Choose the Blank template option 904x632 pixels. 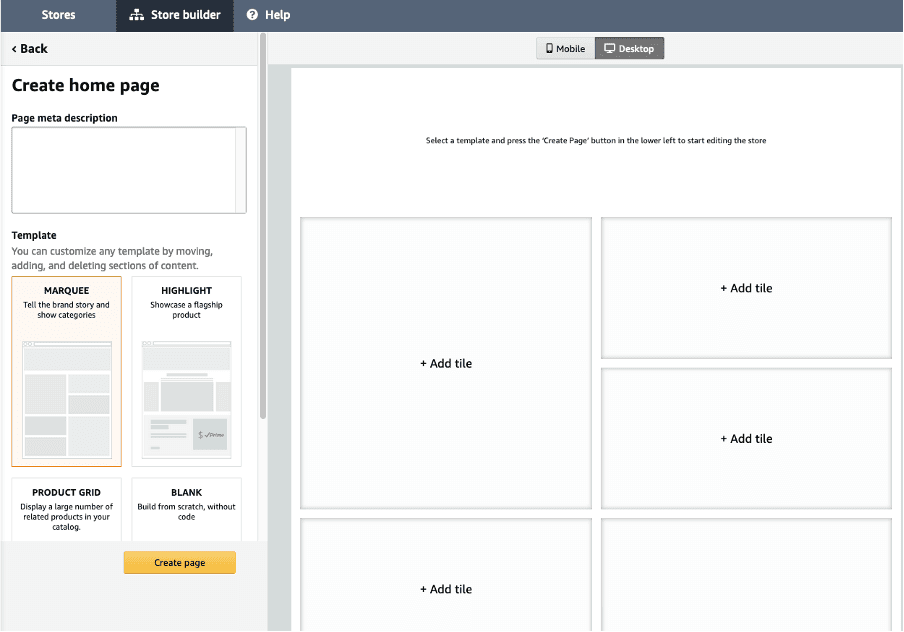pos(186,509)
